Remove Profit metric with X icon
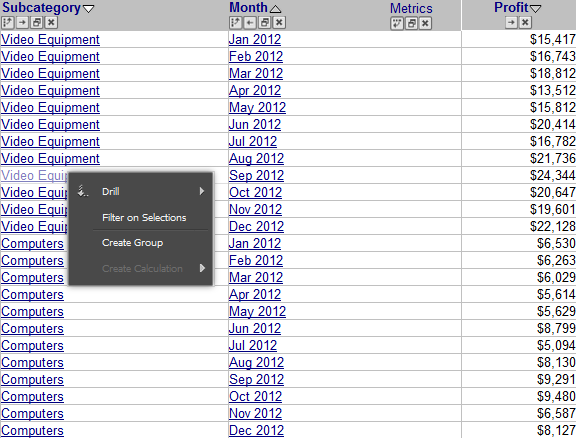The height and width of the screenshot is (438, 576). (525, 23)
